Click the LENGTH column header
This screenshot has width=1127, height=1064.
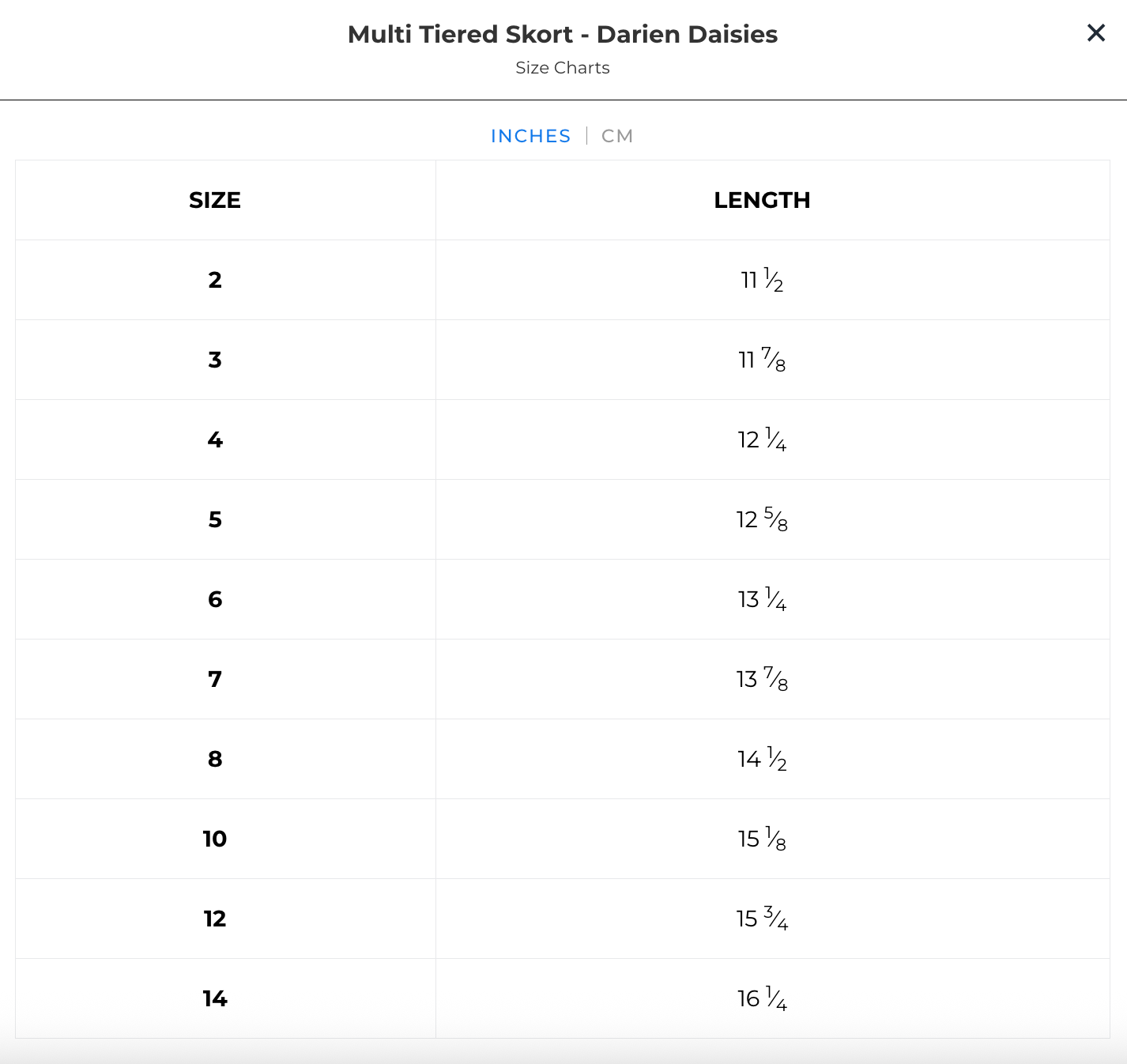(762, 200)
